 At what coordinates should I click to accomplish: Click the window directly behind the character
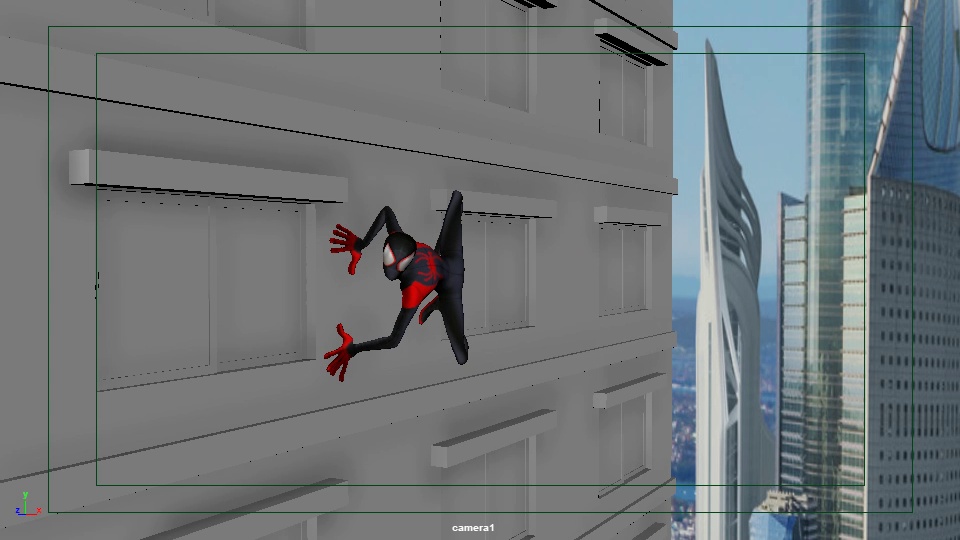point(497,272)
